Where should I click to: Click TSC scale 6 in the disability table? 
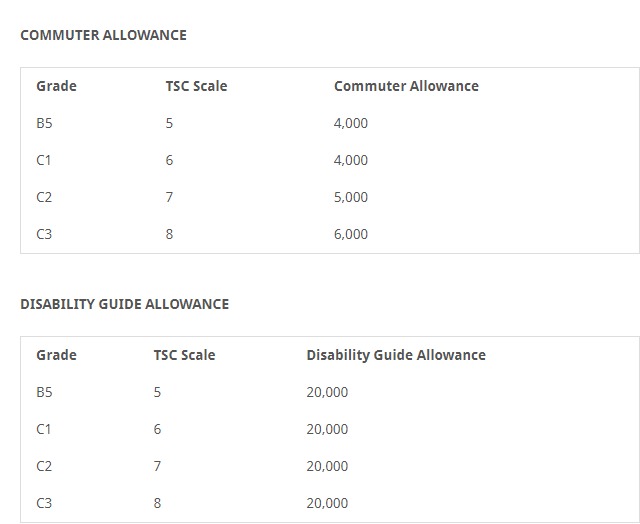[x=157, y=429]
